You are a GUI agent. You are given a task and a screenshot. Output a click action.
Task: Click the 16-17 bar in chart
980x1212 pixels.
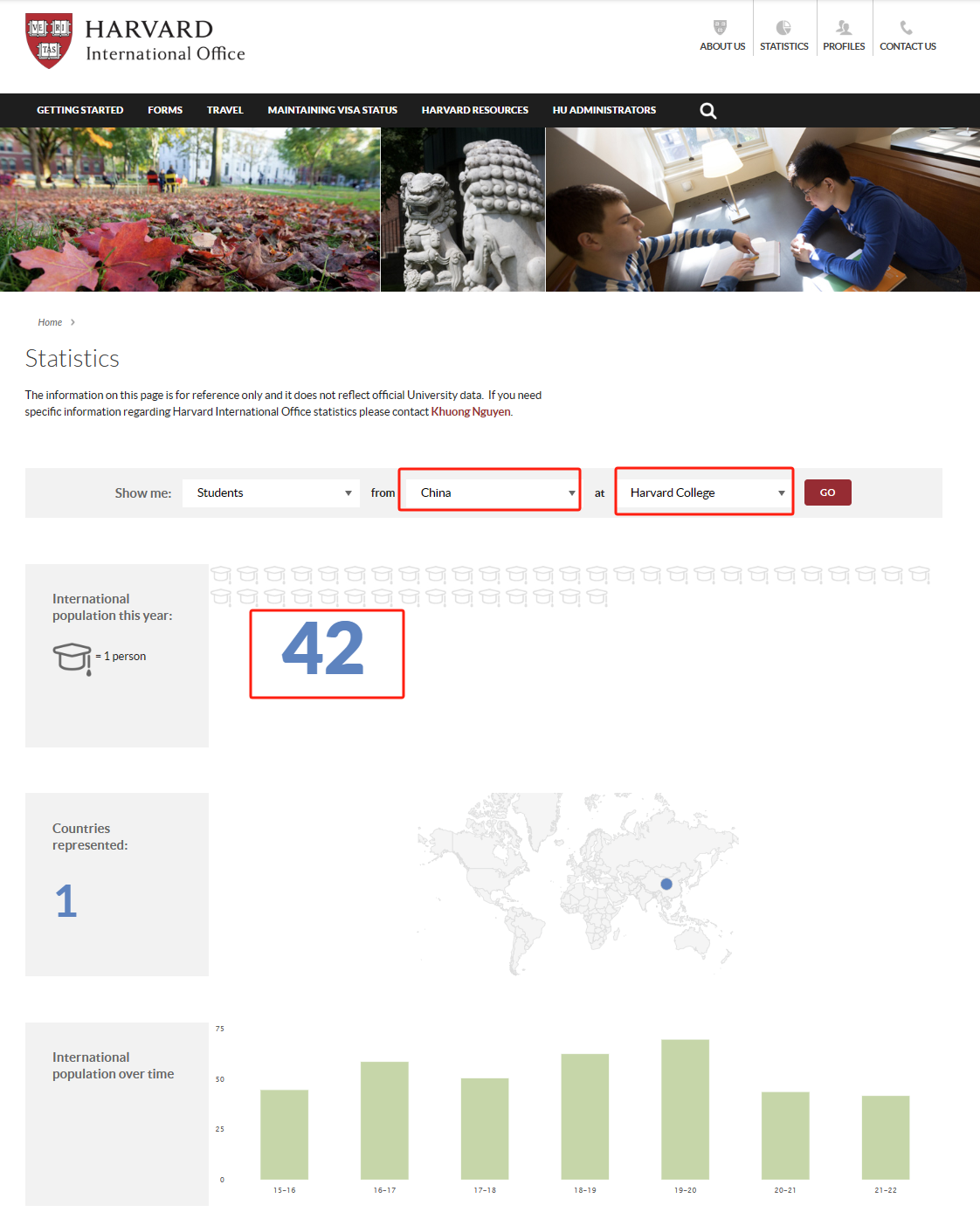click(384, 1120)
